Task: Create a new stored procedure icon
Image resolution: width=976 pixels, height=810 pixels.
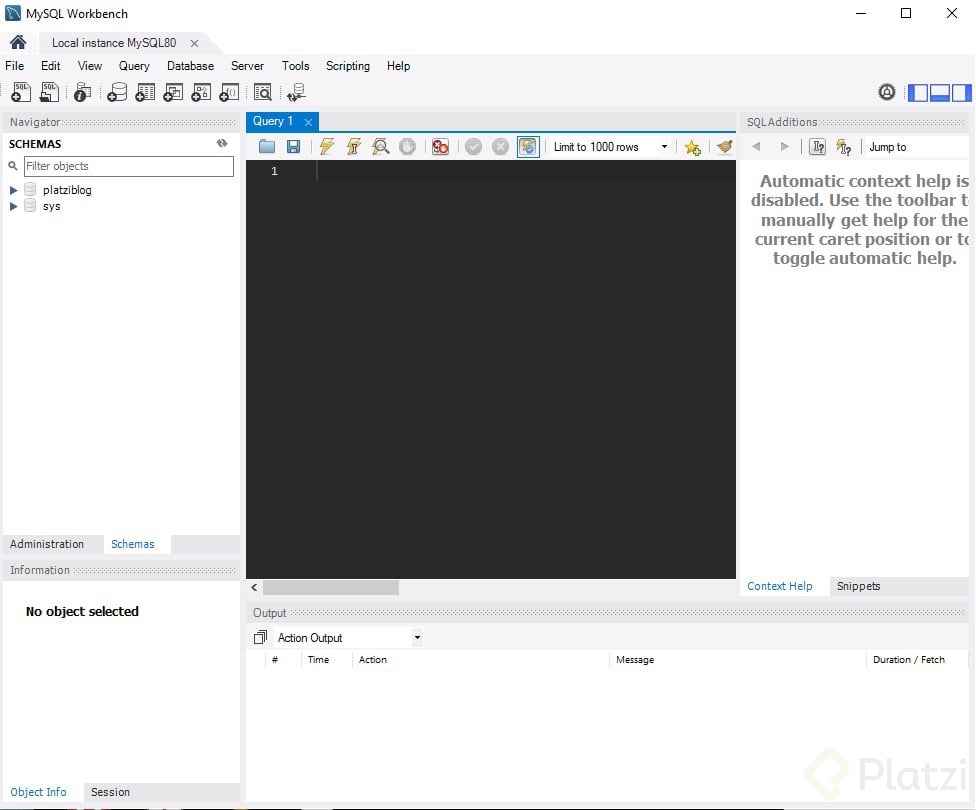Action: (x=201, y=92)
